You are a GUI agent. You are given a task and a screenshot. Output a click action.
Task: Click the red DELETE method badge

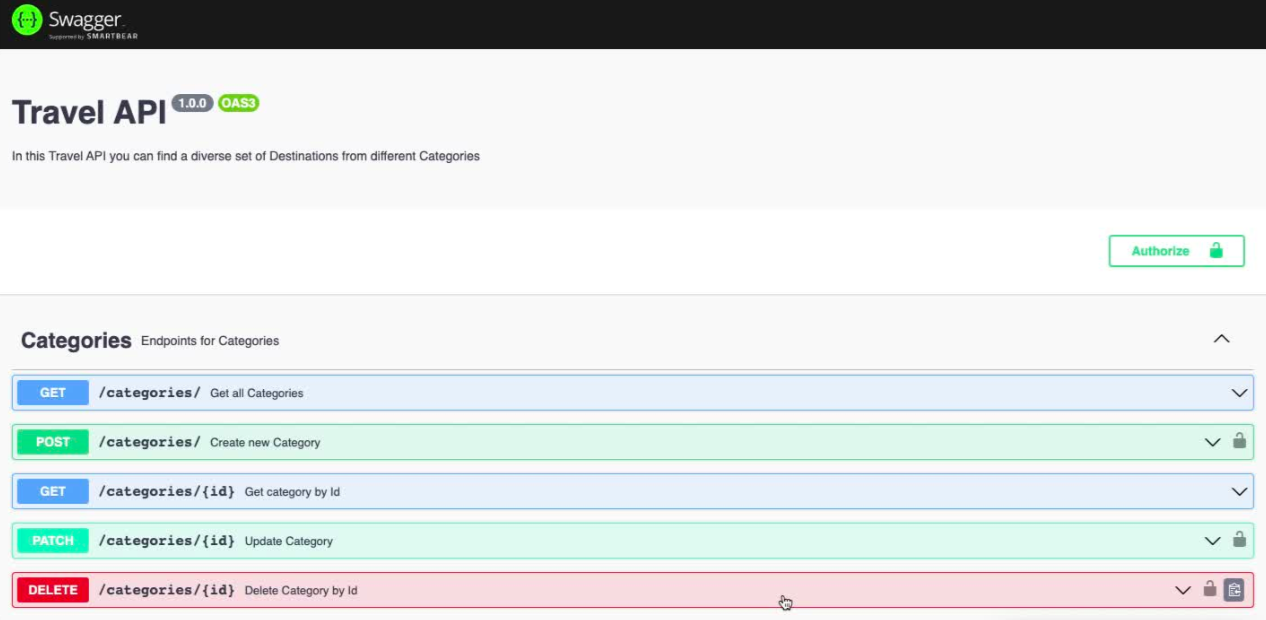(53, 590)
